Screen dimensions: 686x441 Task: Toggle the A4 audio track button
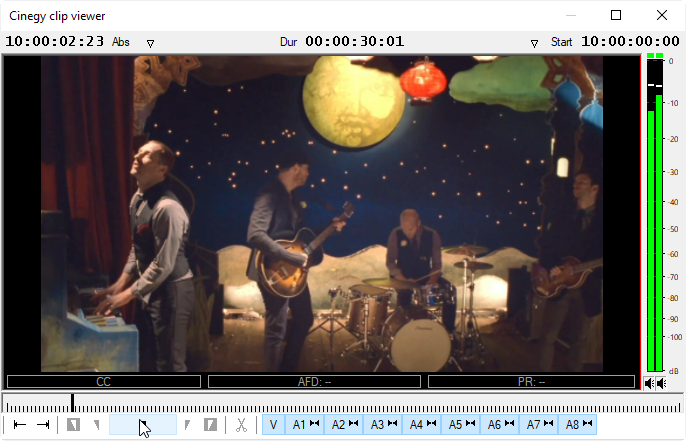tap(421, 425)
